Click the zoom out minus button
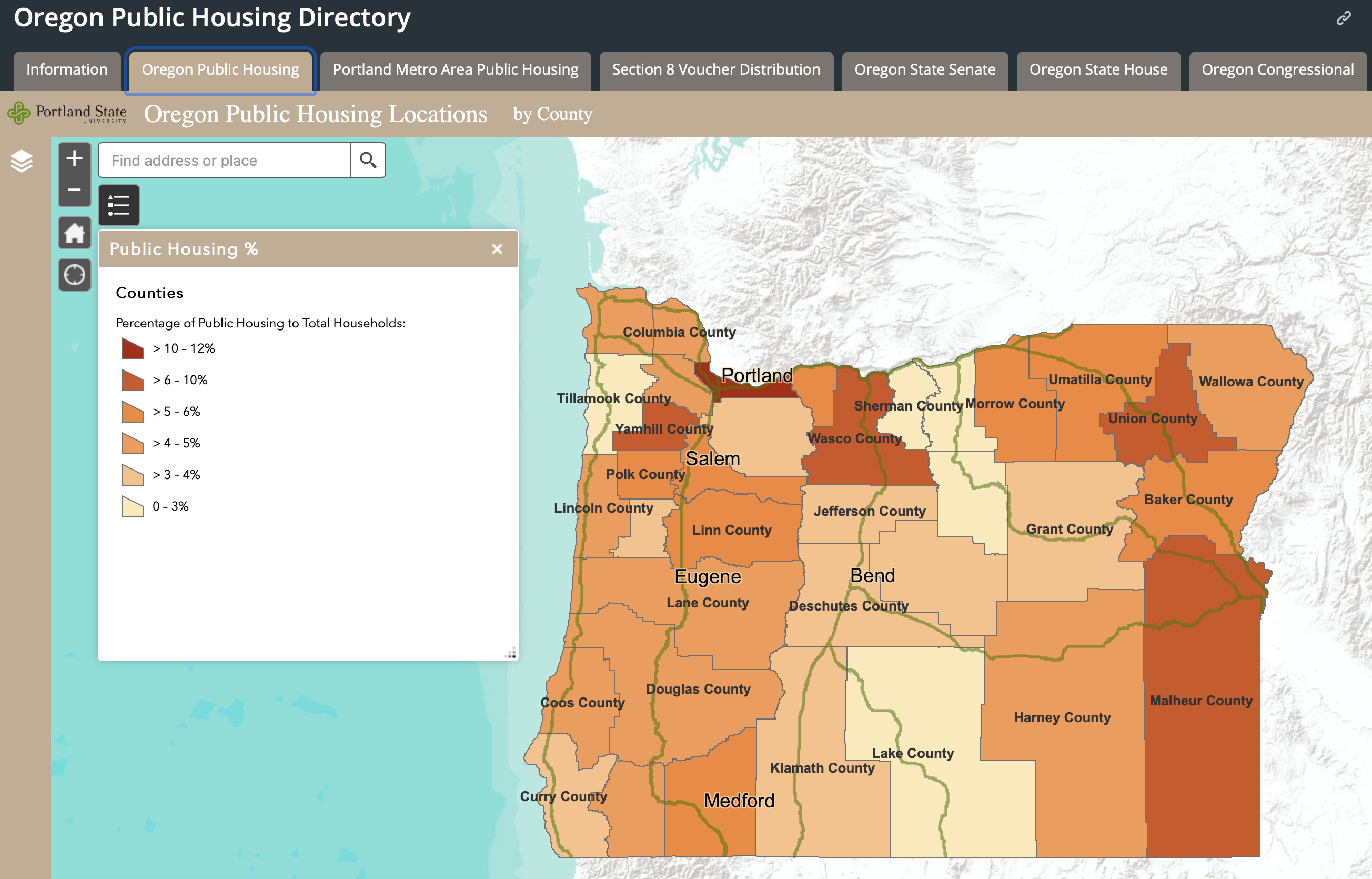Screen dimensions: 1372x879 click(74, 190)
